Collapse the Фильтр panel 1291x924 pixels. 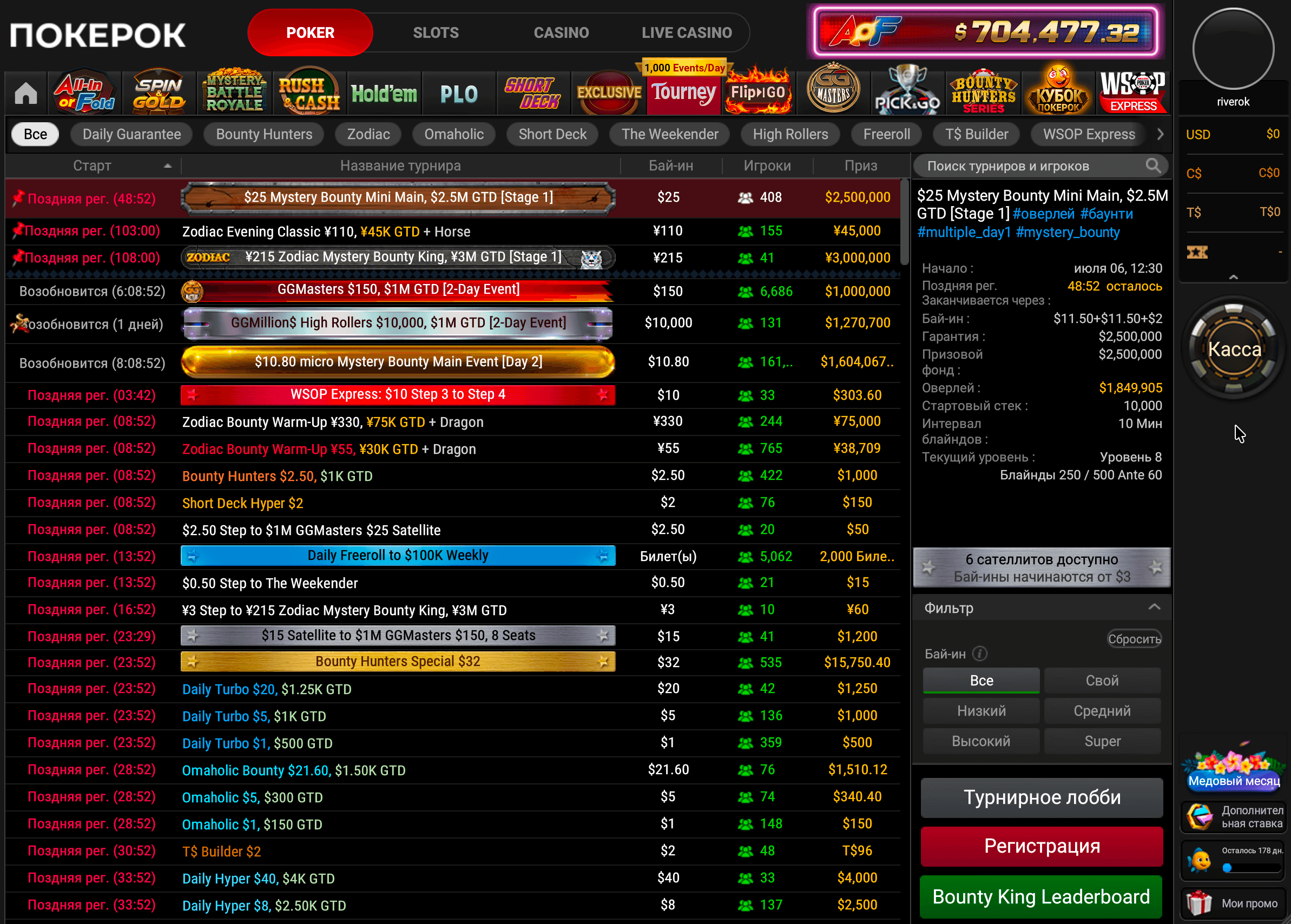[x=1154, y=607]
